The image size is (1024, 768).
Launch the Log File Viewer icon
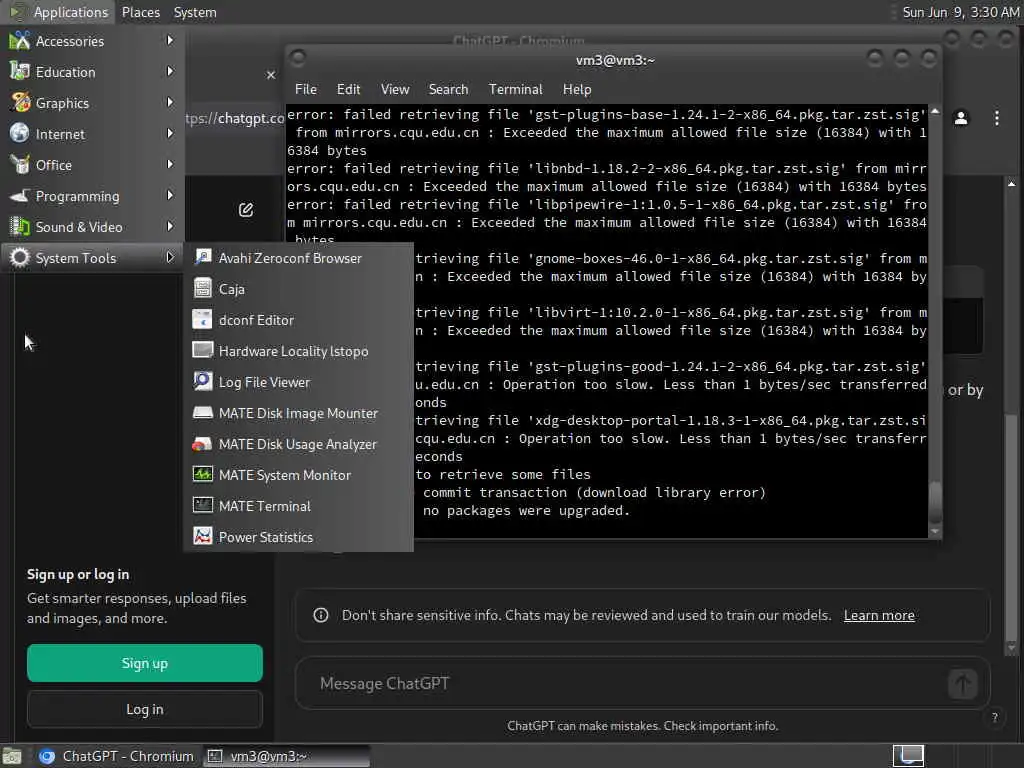[x=203, y=382]
